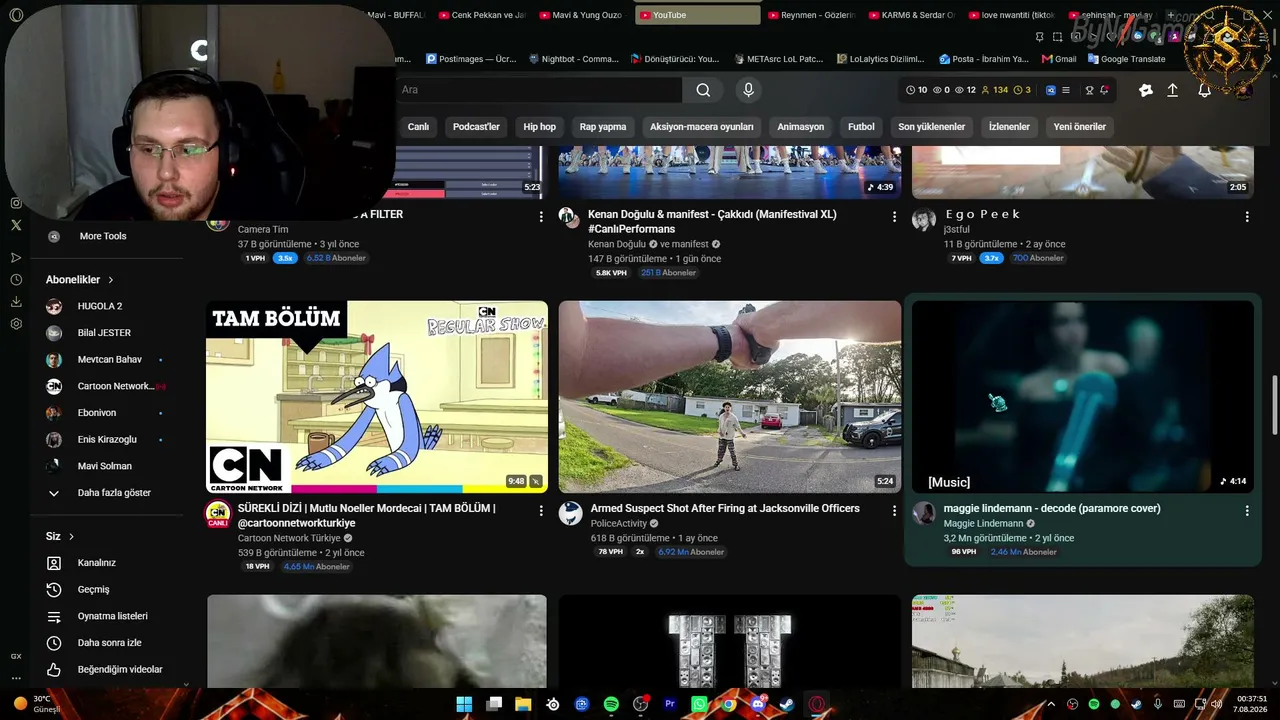This screenshot has height=720, width=1280.
Task: Open the Opera sidebar Instagram icon
Action: pyautogui.click(x=16, y=203)
